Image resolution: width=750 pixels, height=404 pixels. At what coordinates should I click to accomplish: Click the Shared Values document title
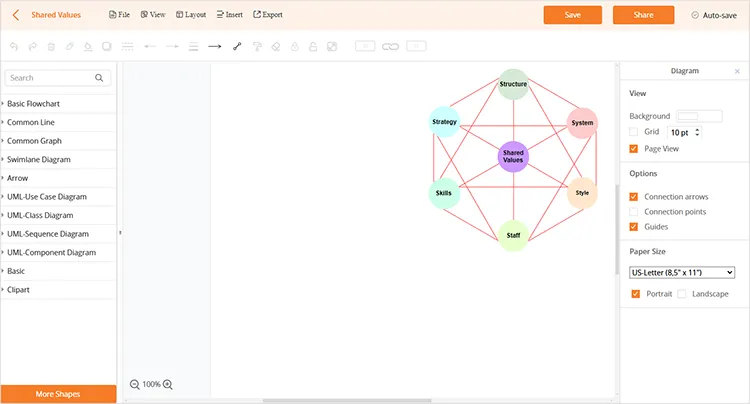56,15
